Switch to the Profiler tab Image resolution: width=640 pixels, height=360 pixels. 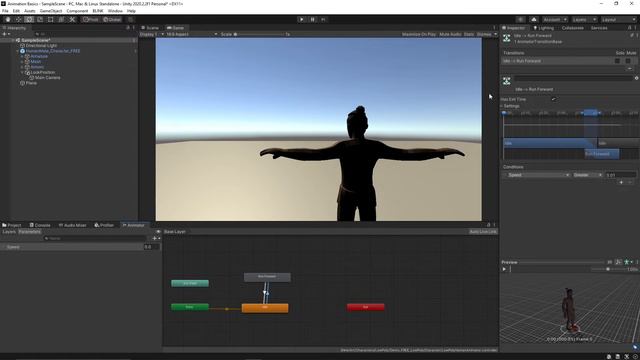104,225
